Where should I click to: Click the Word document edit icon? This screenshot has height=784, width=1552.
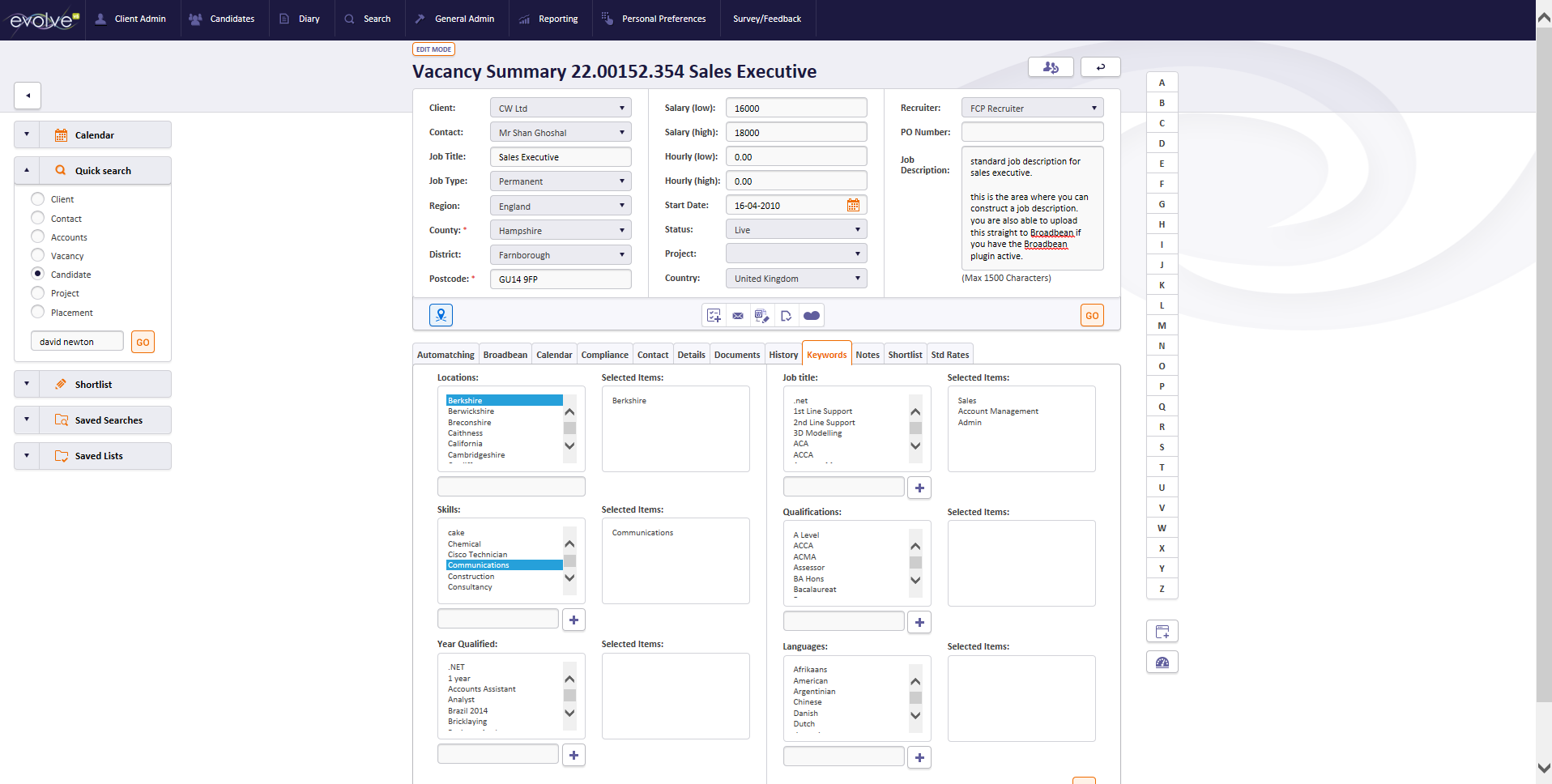click(x=761, y=315)
